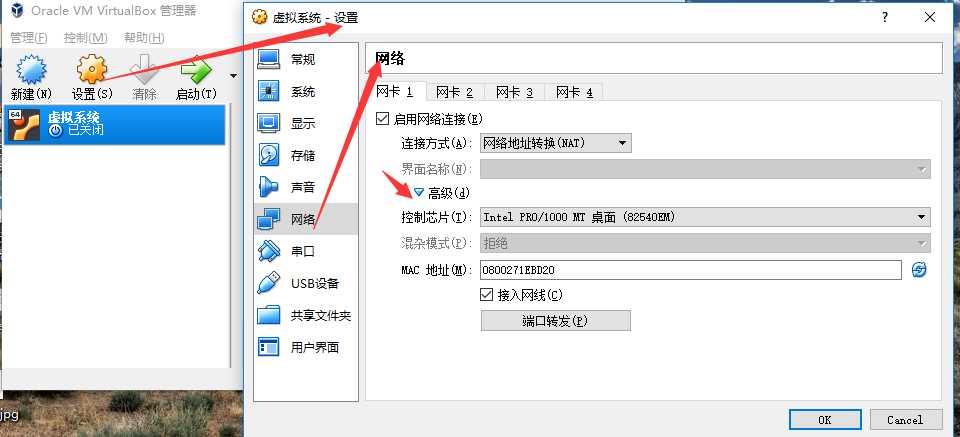Screen dimensions: 960x437
Task: Switch to the 网卡 1 tab
Action: click(394, 92)
